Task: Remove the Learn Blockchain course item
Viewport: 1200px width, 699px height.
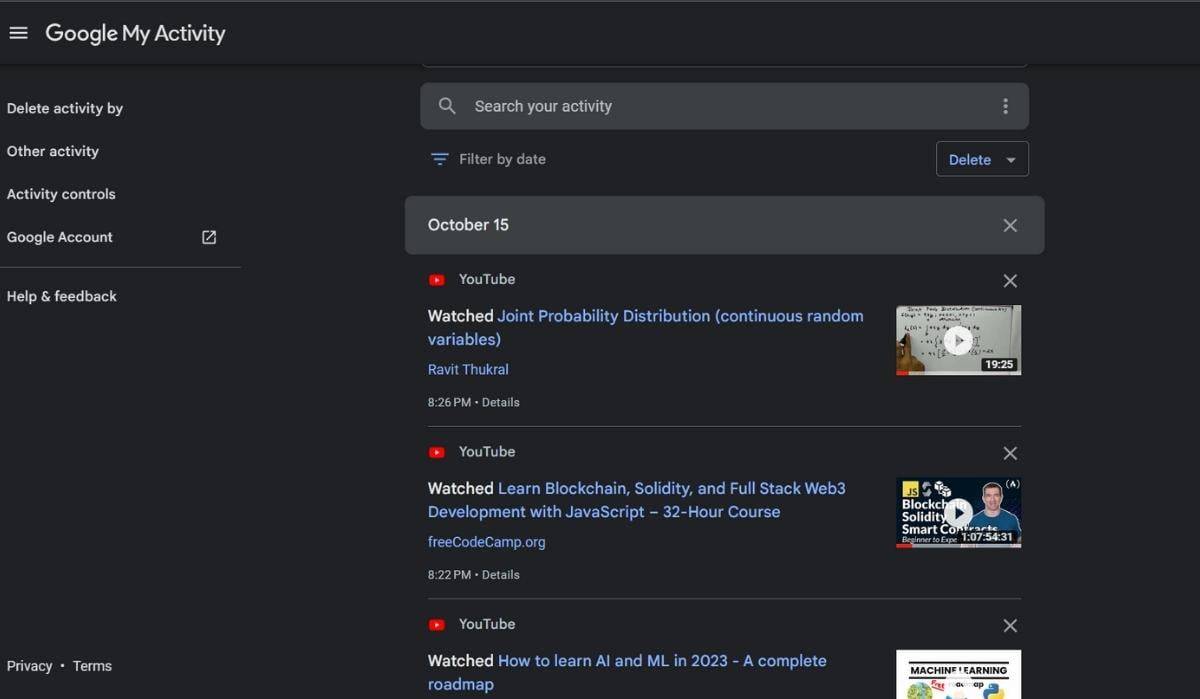Action: coord(1010,453)
